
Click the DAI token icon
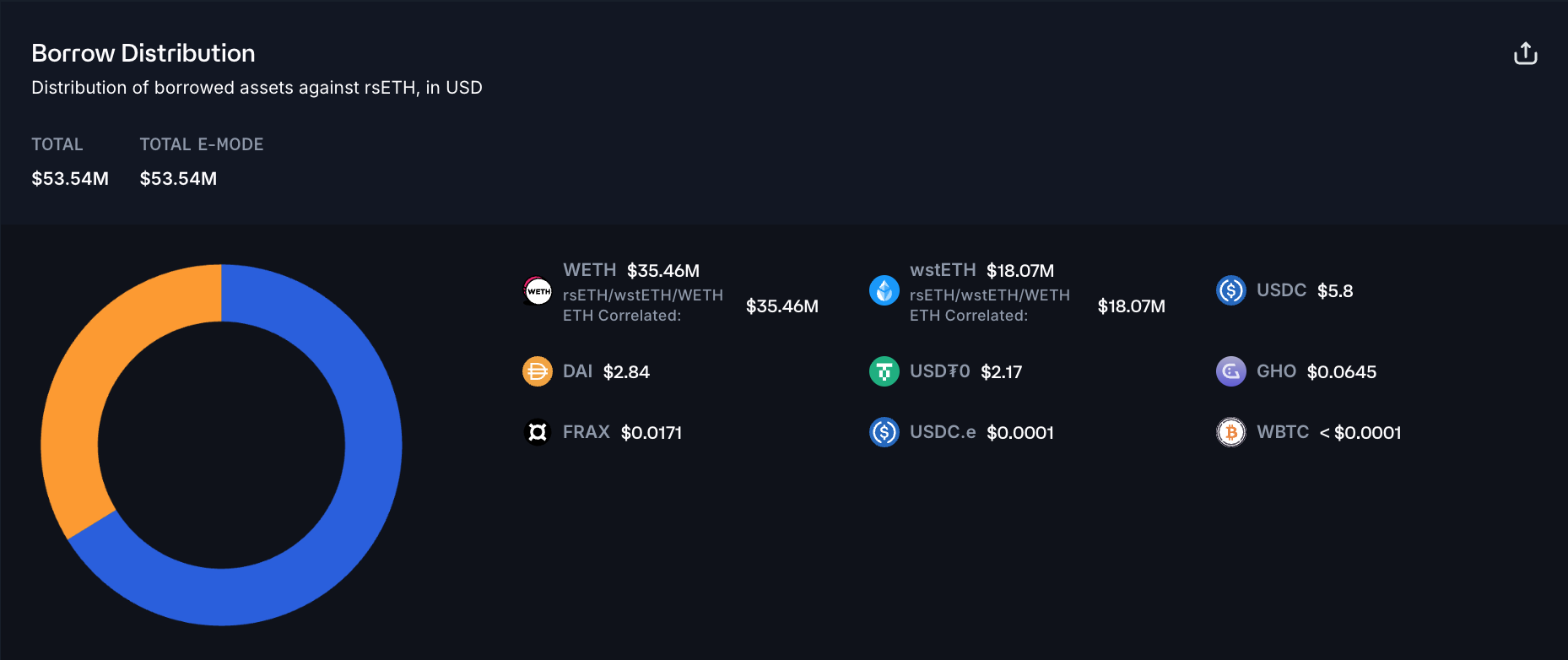pyautogui.click(x=538, y=371)
